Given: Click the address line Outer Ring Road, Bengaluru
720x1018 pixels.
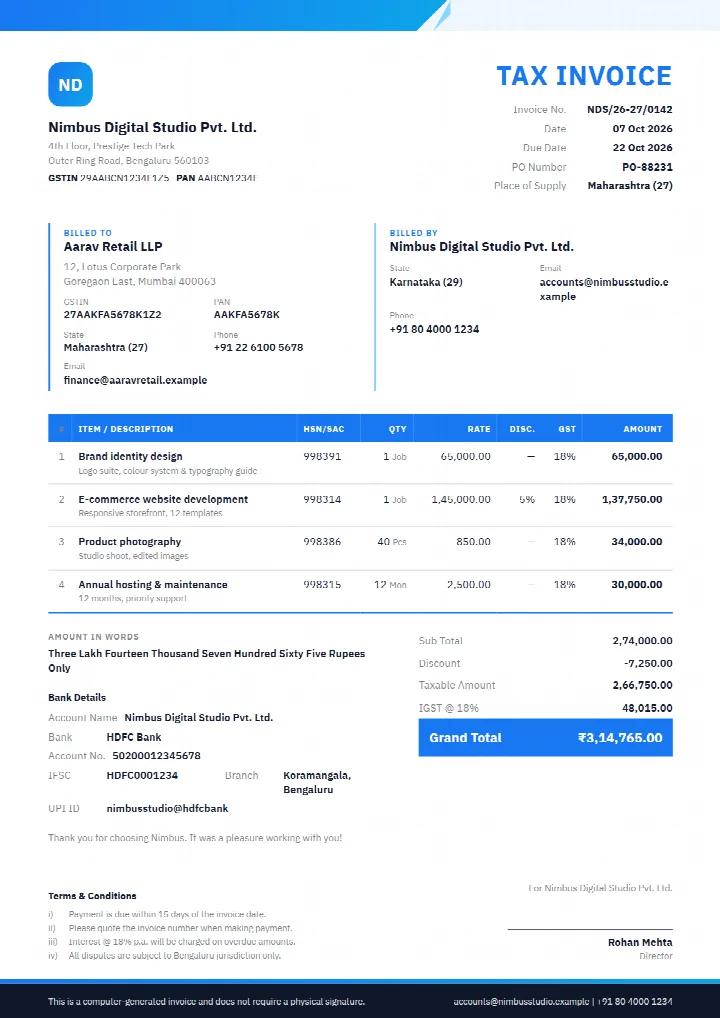Looking at the screenshot, I should (x=129, y=160).
